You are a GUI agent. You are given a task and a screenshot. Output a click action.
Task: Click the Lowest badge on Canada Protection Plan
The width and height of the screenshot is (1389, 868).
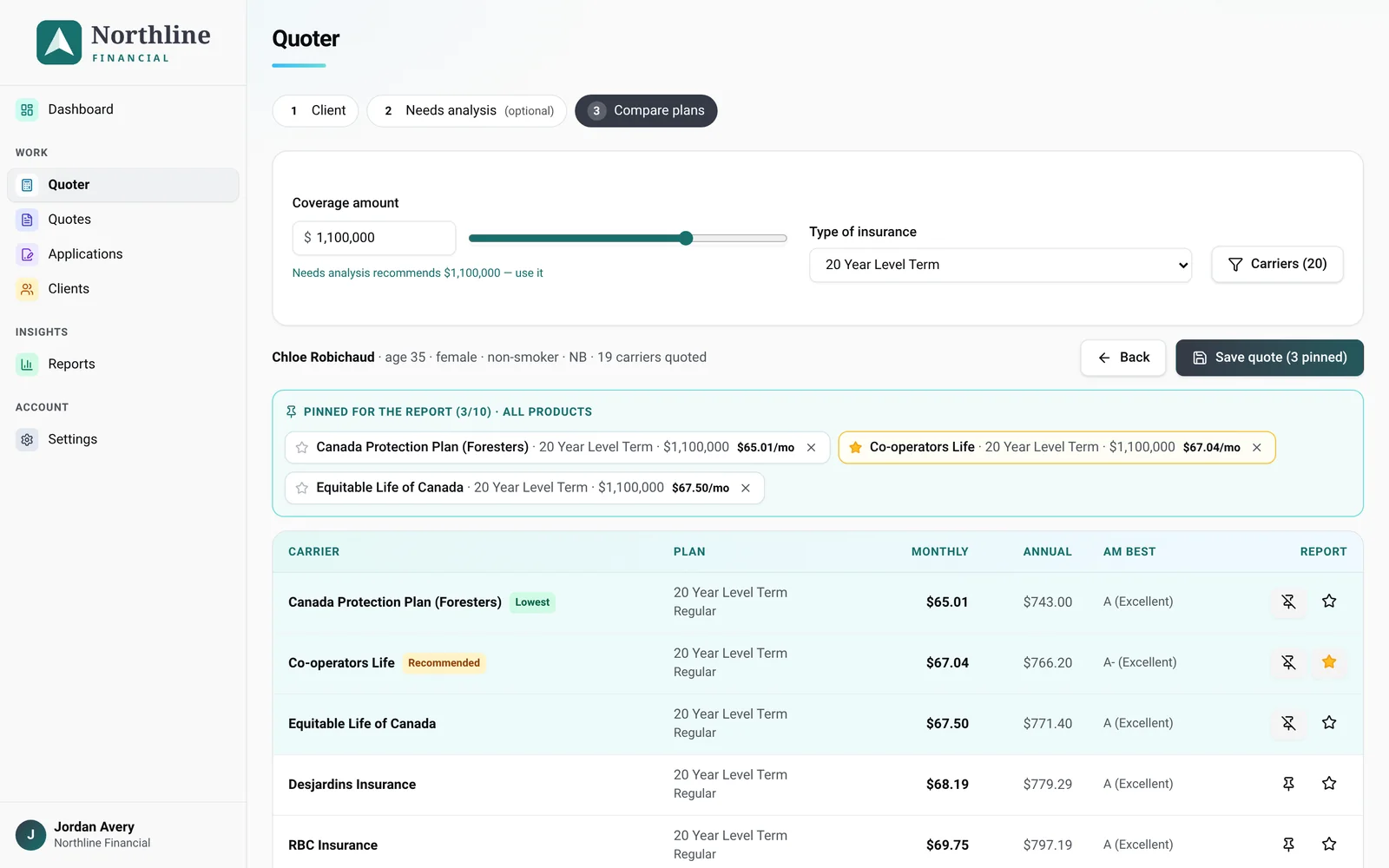point(532,602)
